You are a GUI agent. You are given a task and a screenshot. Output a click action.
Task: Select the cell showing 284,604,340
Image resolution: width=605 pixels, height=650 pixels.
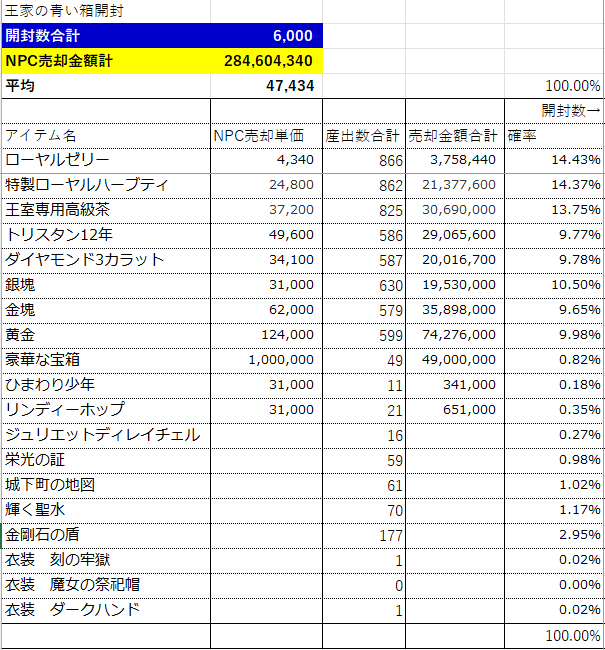pyautogui.click(x=266, y=61)
